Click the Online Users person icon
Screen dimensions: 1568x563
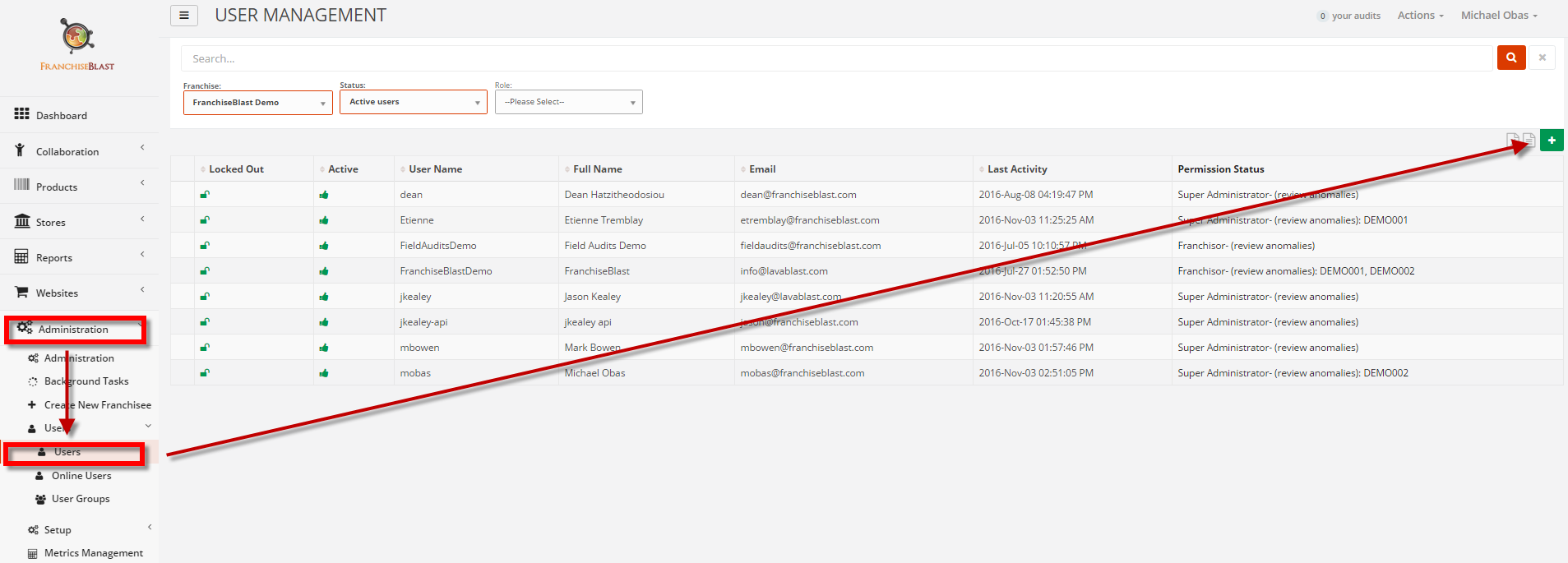(x=39, y=476)
